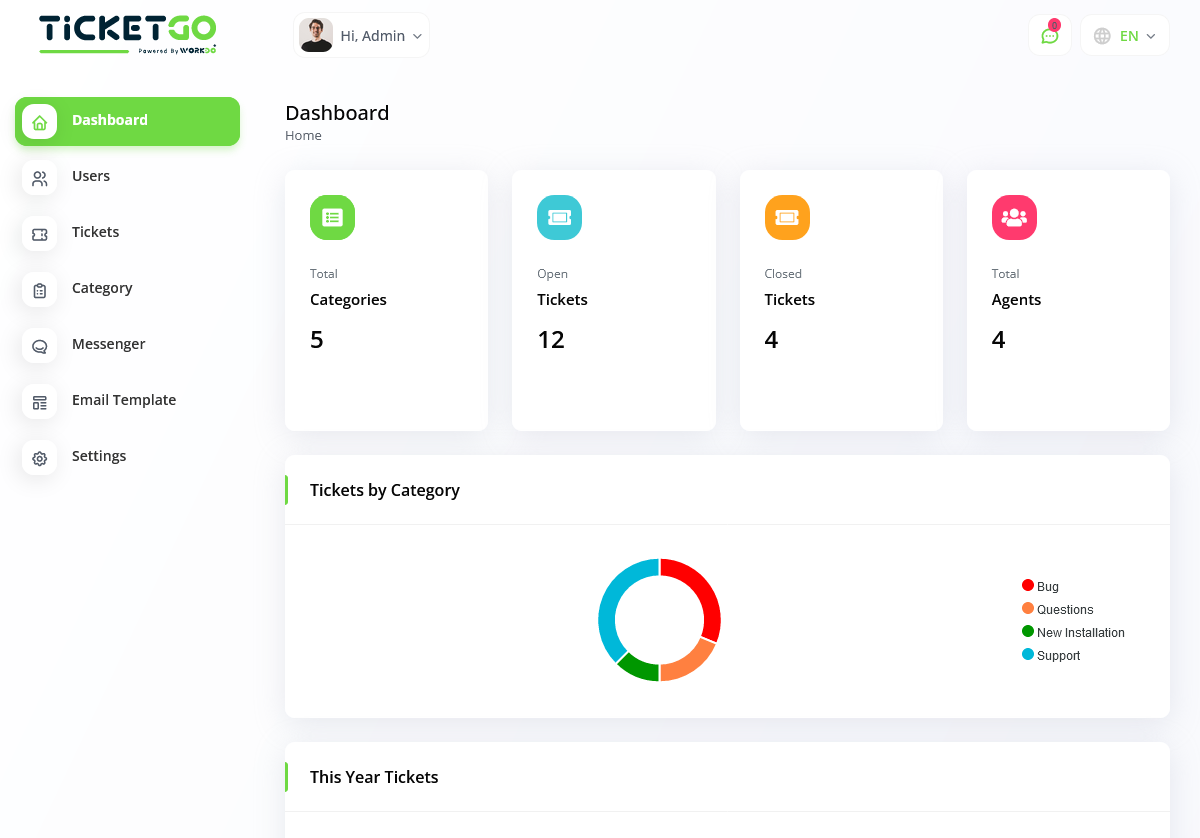Toggle the Questions legend entry
The height and width of the screenshot is (838, 1200).
1057,609
